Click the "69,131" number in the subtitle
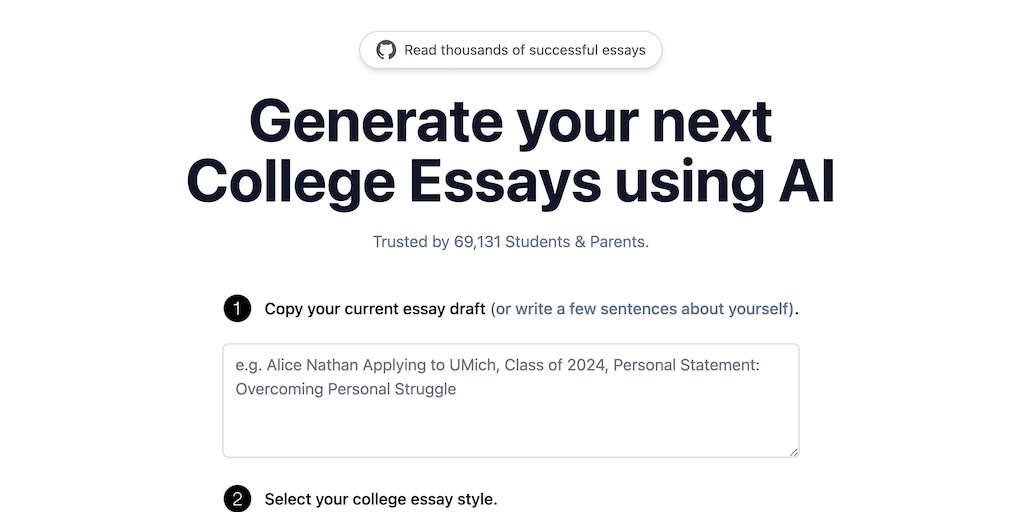The width and height of the screenshot is (1024, 512). pos(477,242)
